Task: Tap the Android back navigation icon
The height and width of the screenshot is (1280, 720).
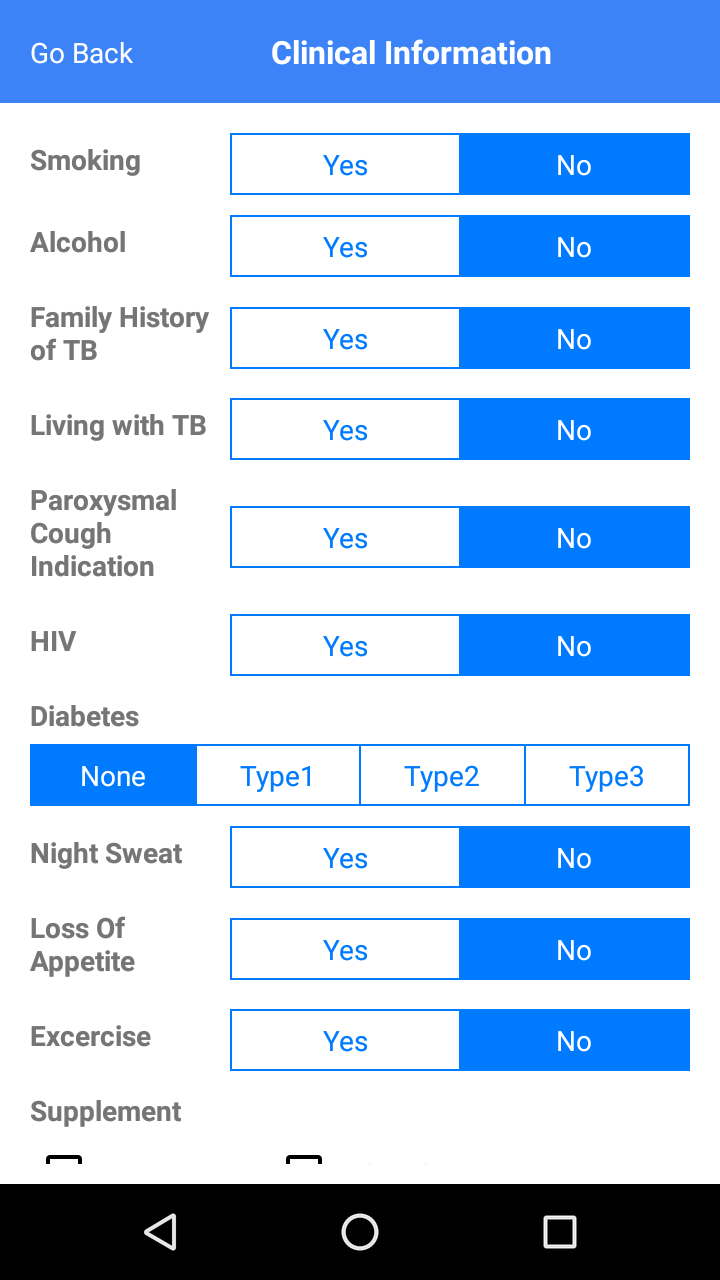Action: click(161, 1232)
